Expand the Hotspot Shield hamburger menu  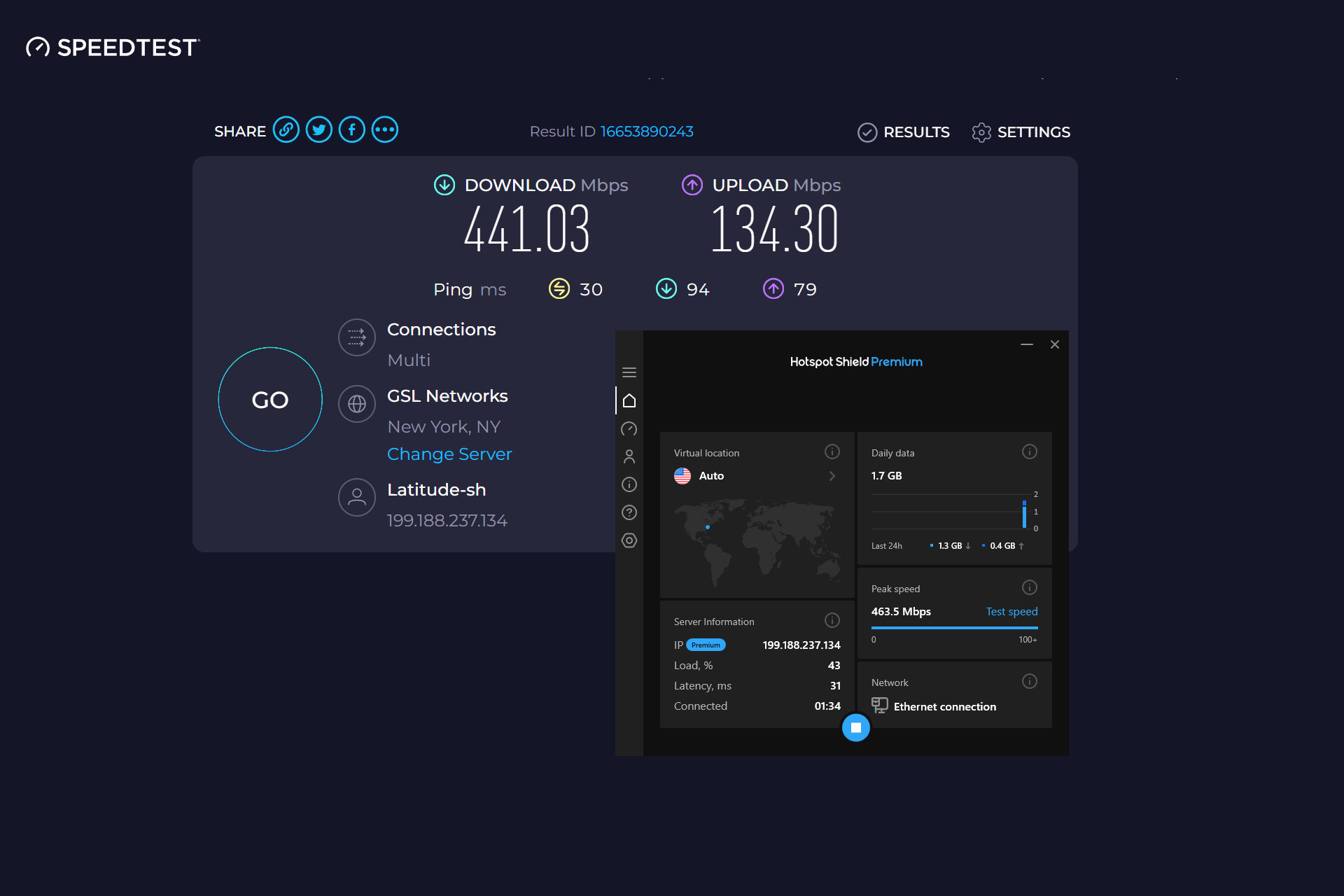(629, 372)
